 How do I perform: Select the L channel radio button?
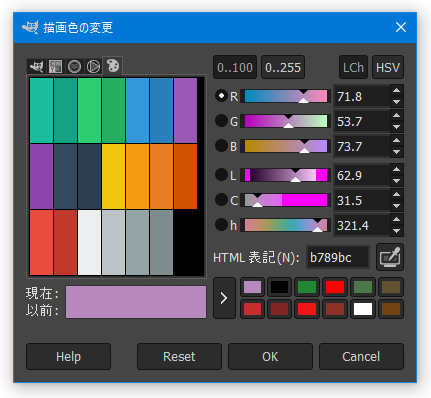click(221, 175)
